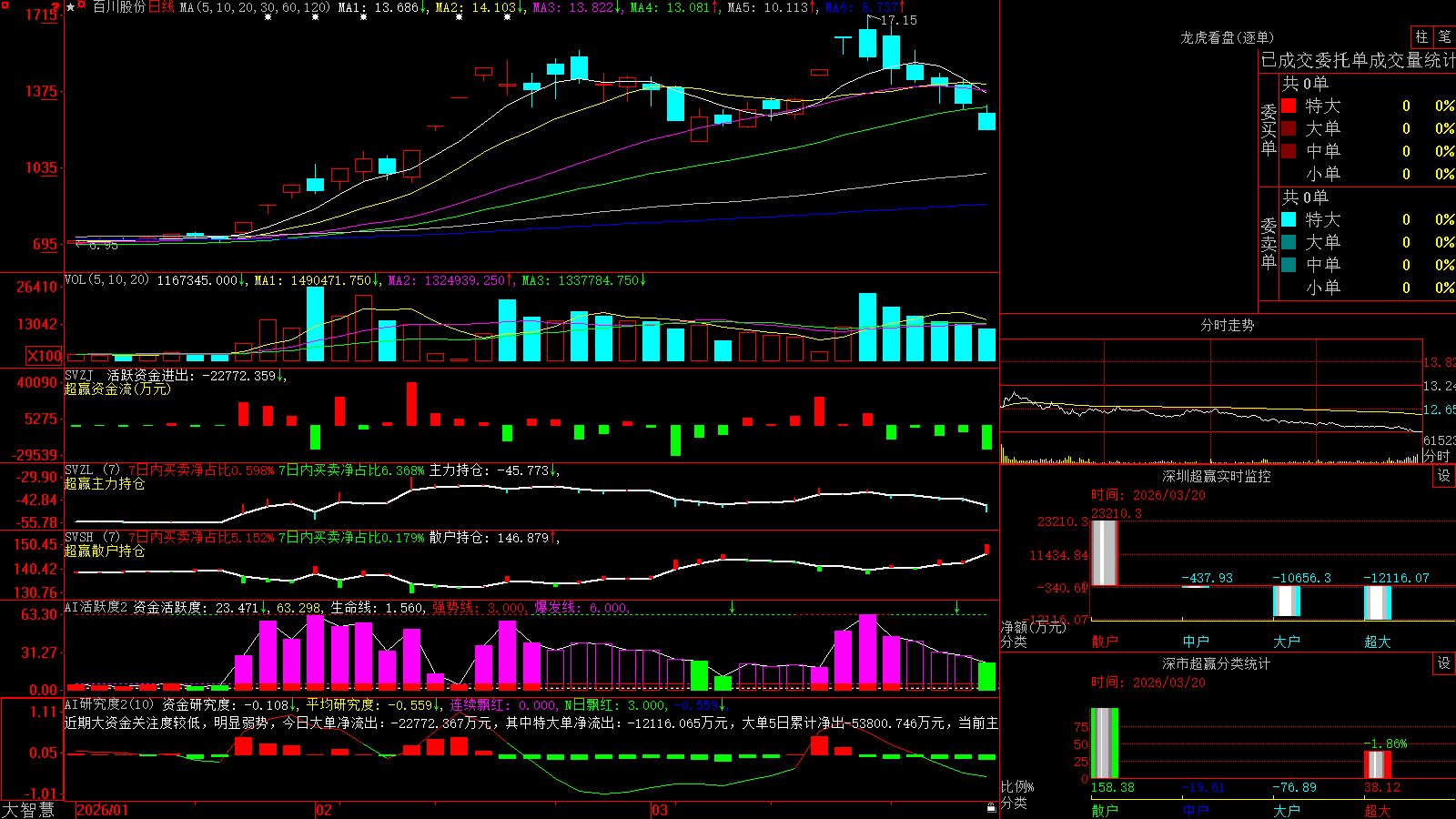Screen dimensions: 1456x819
Task: Click the 中户 label in 深圳超赢实时监控
Action: point(1196,642)
